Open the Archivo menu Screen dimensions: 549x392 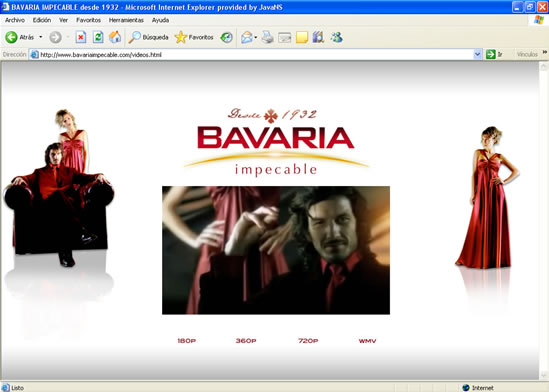15,20
